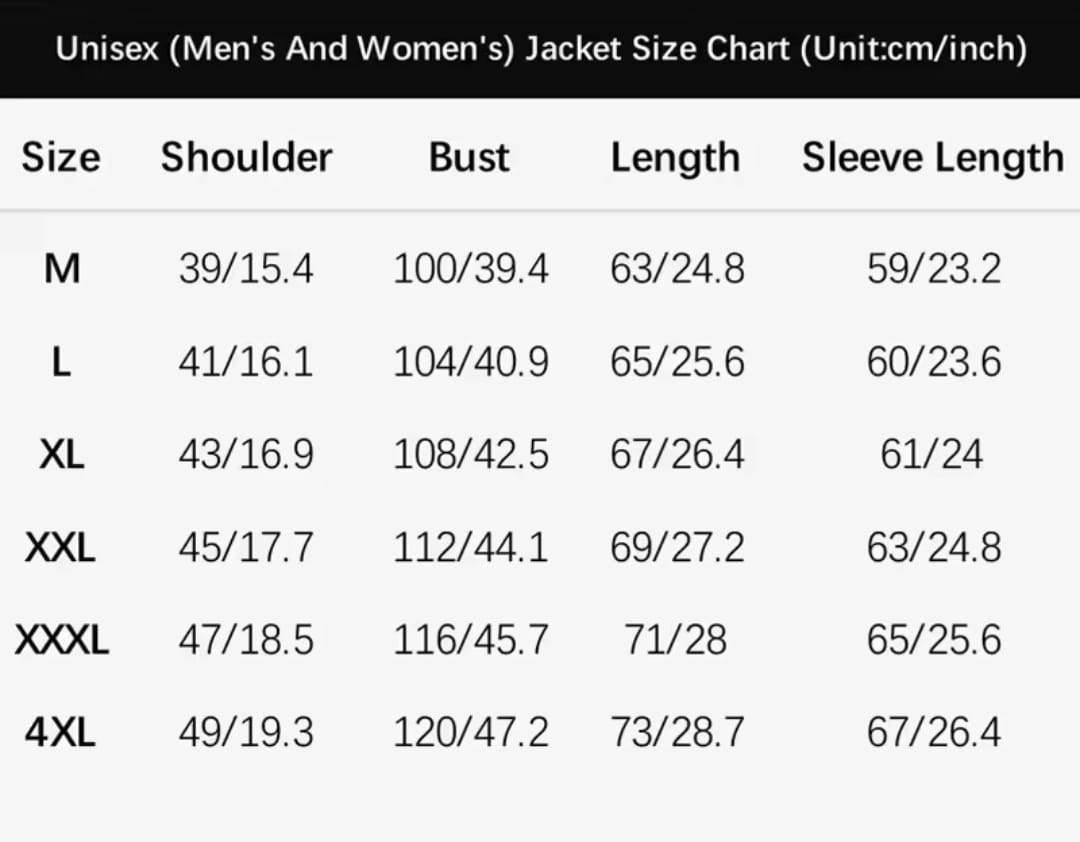Click the 120/47.2 bust value
The image size is (1080, 842).
pyautogui.click(x=470, y=733)
